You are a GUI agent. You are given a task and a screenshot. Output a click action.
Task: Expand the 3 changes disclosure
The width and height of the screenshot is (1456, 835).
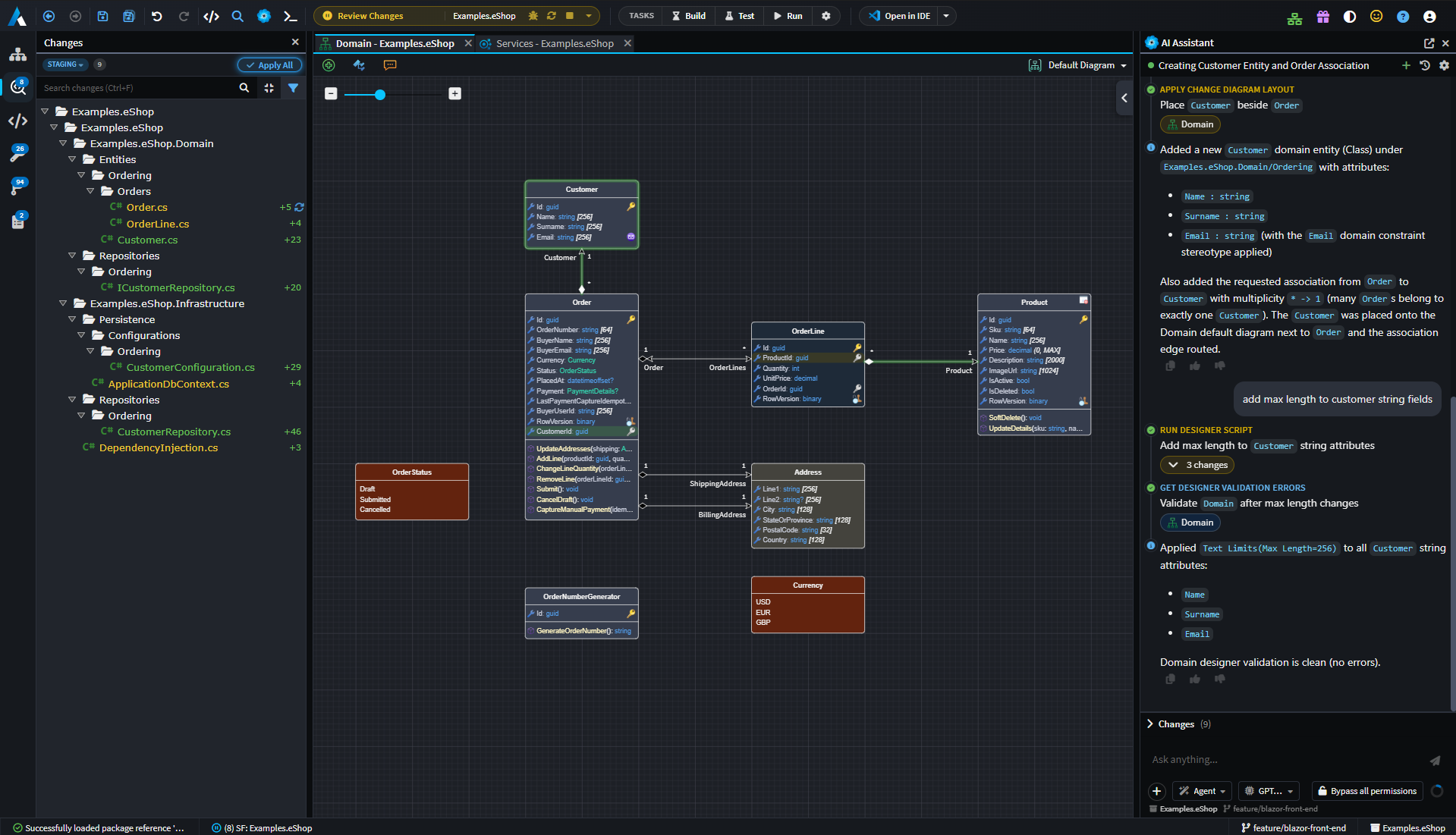coord(1197,465)
